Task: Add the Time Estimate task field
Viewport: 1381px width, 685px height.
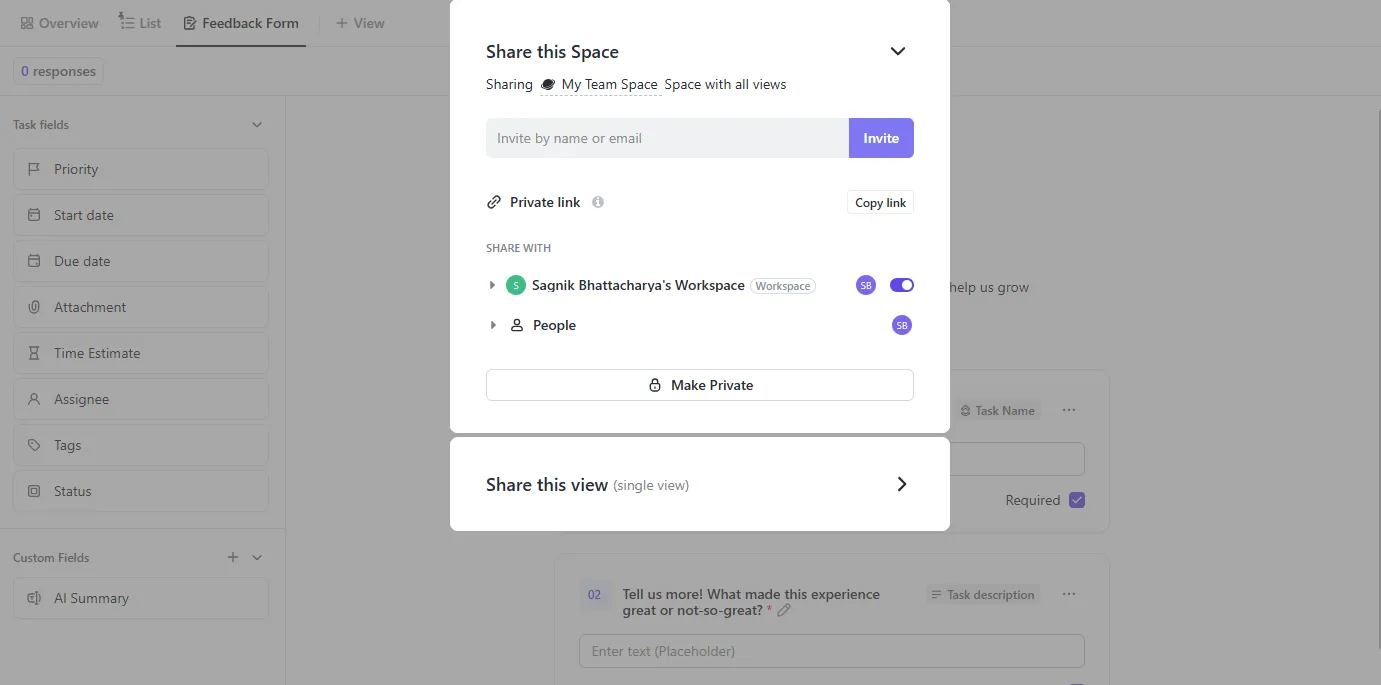Action: point(141,353)
